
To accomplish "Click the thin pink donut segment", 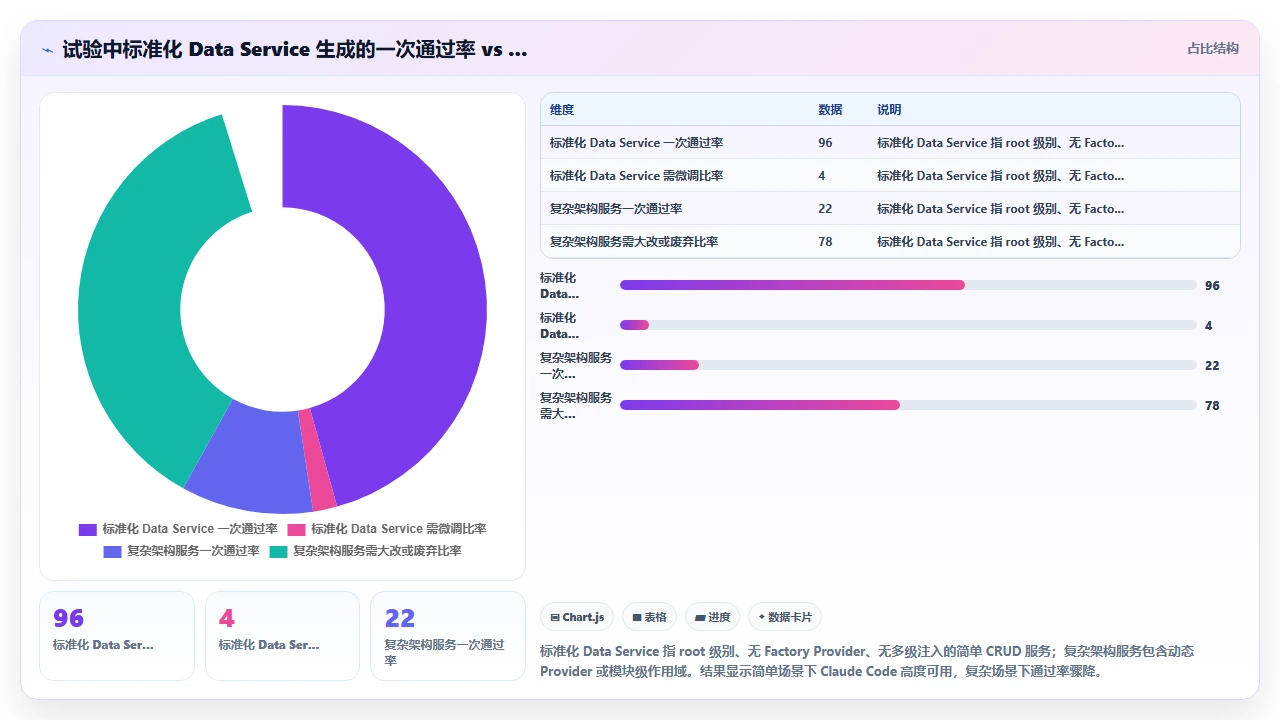I will [x=318, y=460].
